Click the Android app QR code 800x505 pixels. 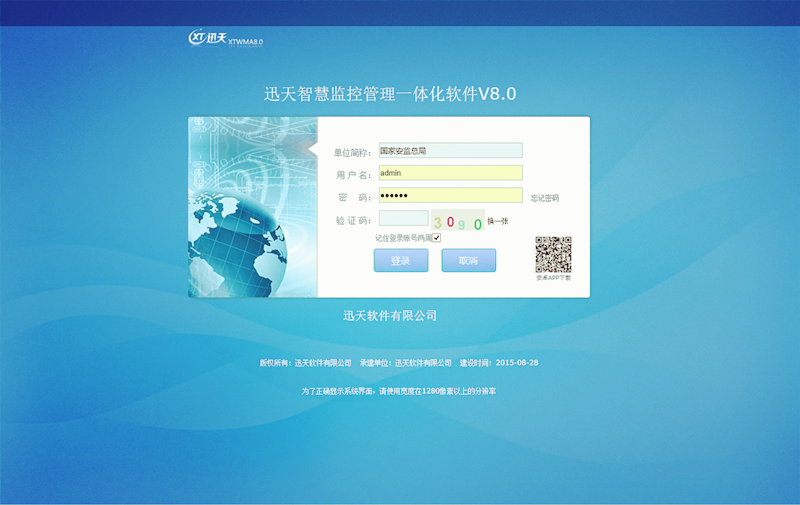[x=553, y=254]
